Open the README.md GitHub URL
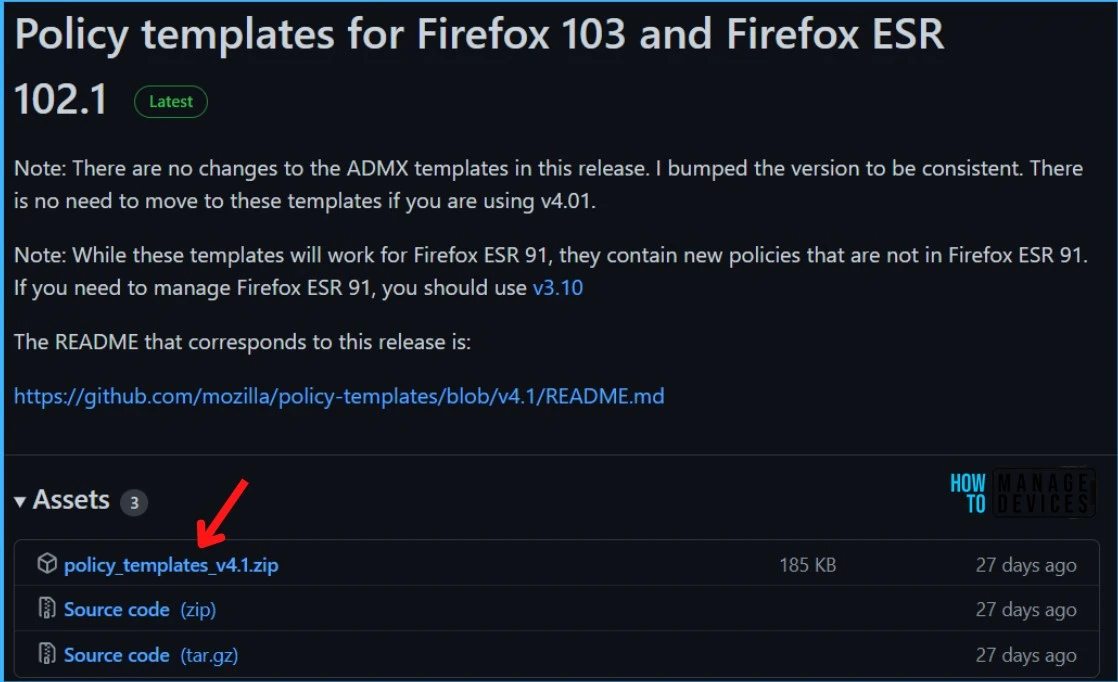Viewport: 1118px width, 682px height. point(339,396)
